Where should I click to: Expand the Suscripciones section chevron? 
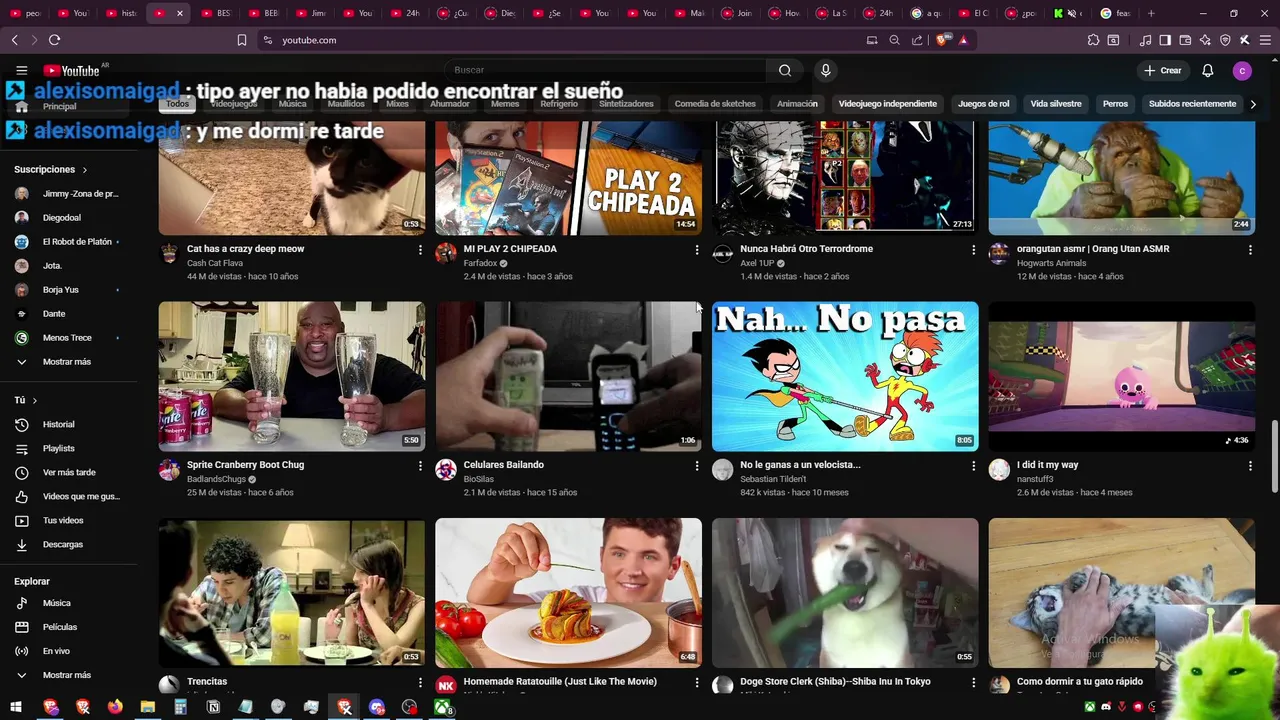coord(84,170)
